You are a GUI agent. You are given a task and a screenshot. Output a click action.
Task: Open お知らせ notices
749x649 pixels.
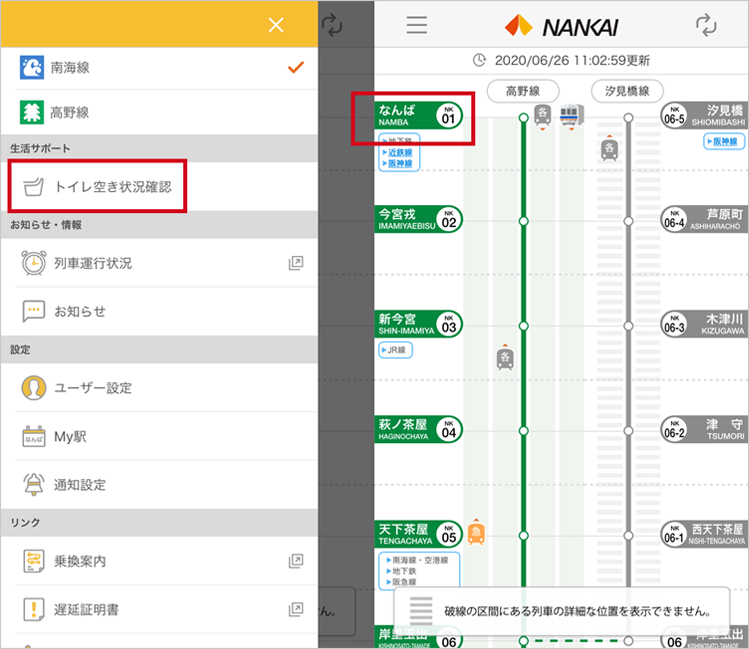point(159,311)
